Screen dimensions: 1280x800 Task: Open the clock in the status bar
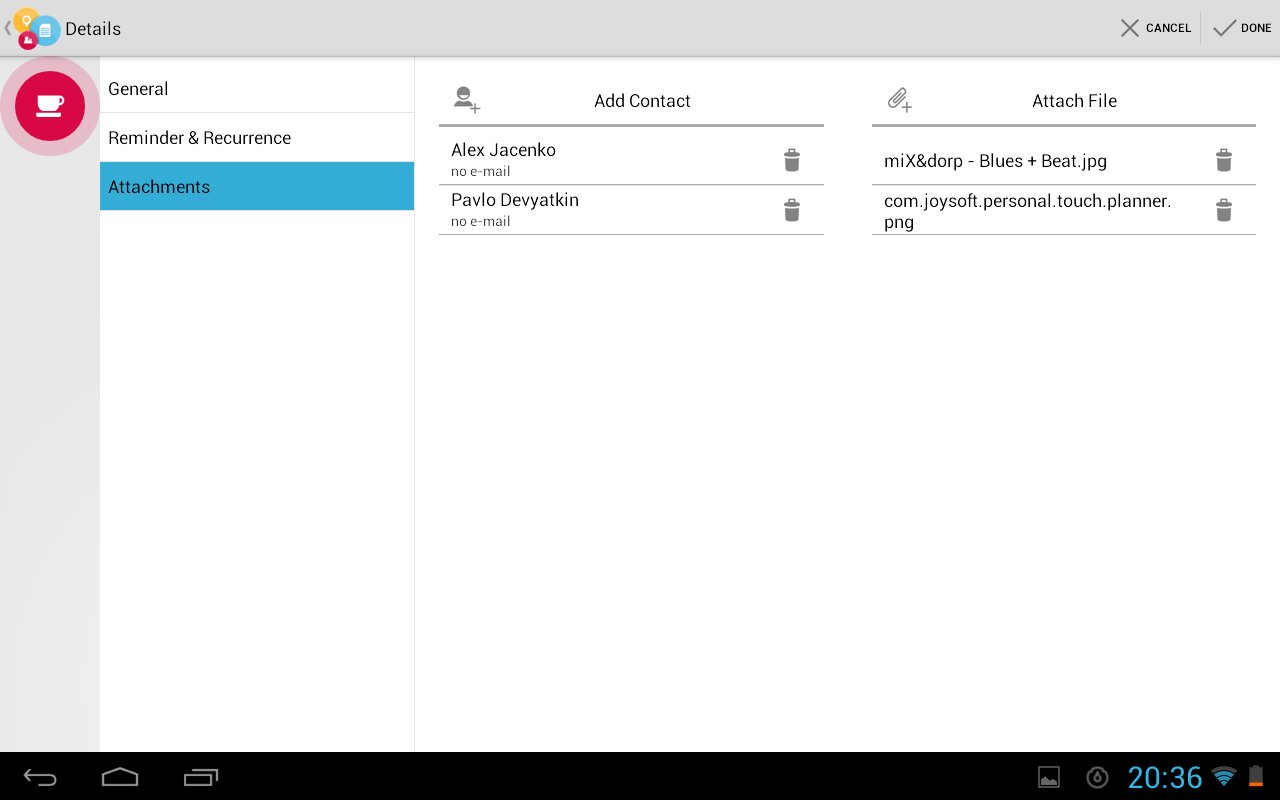[x=1165, y=777]
